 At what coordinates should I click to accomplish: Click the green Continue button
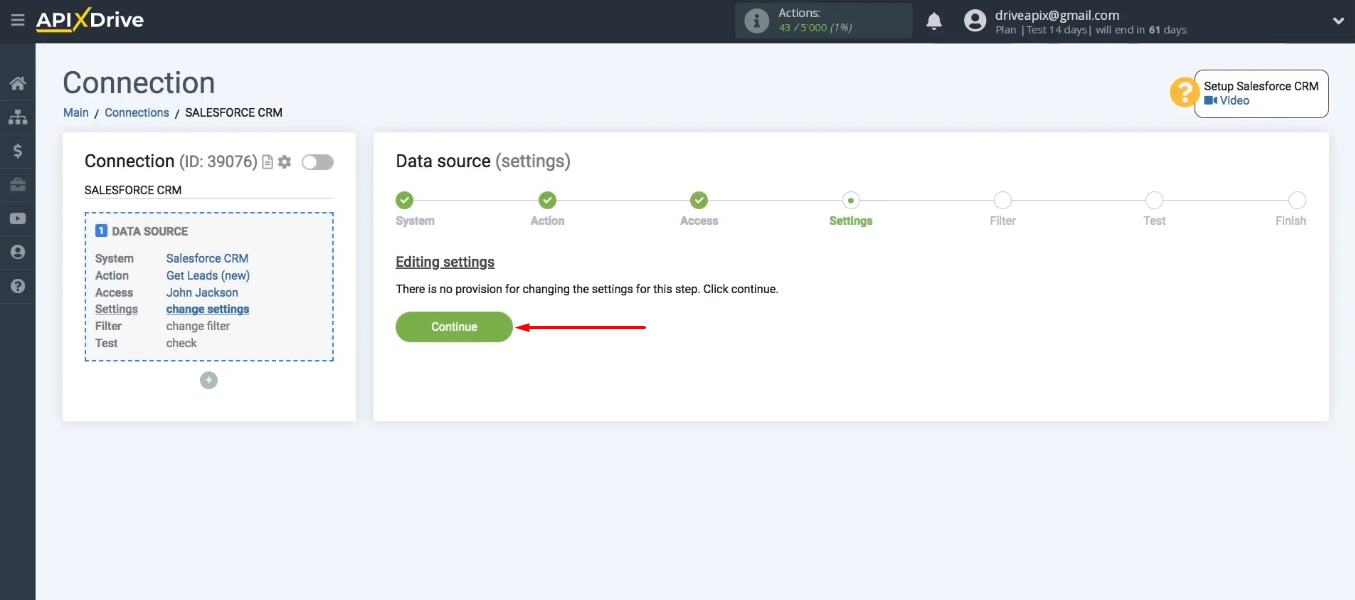point(453,327)
